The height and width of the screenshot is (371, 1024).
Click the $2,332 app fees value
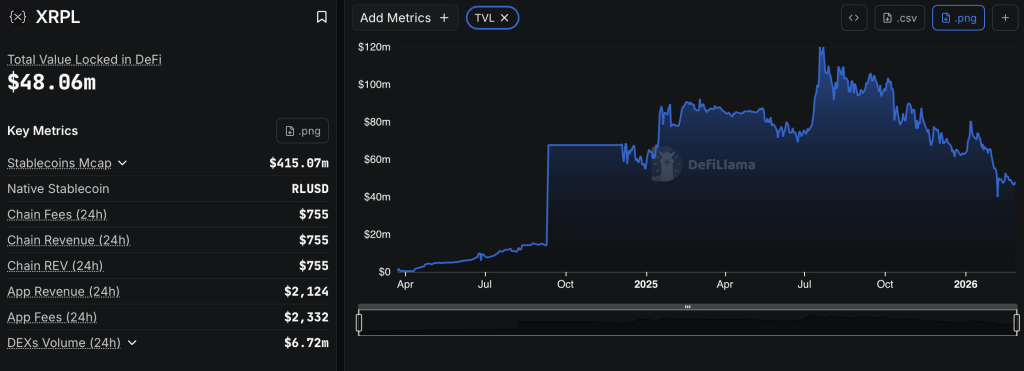[306, 317]
